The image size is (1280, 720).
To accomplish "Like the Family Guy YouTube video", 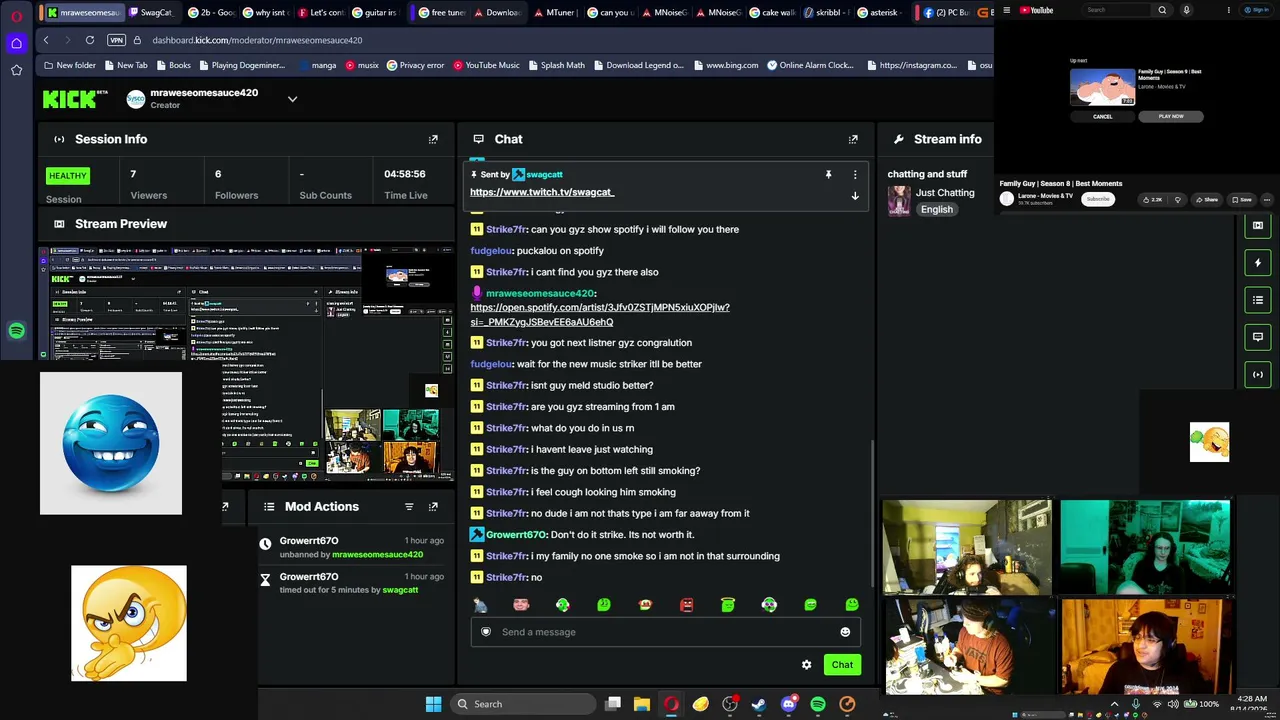I will click(1153, 199).
